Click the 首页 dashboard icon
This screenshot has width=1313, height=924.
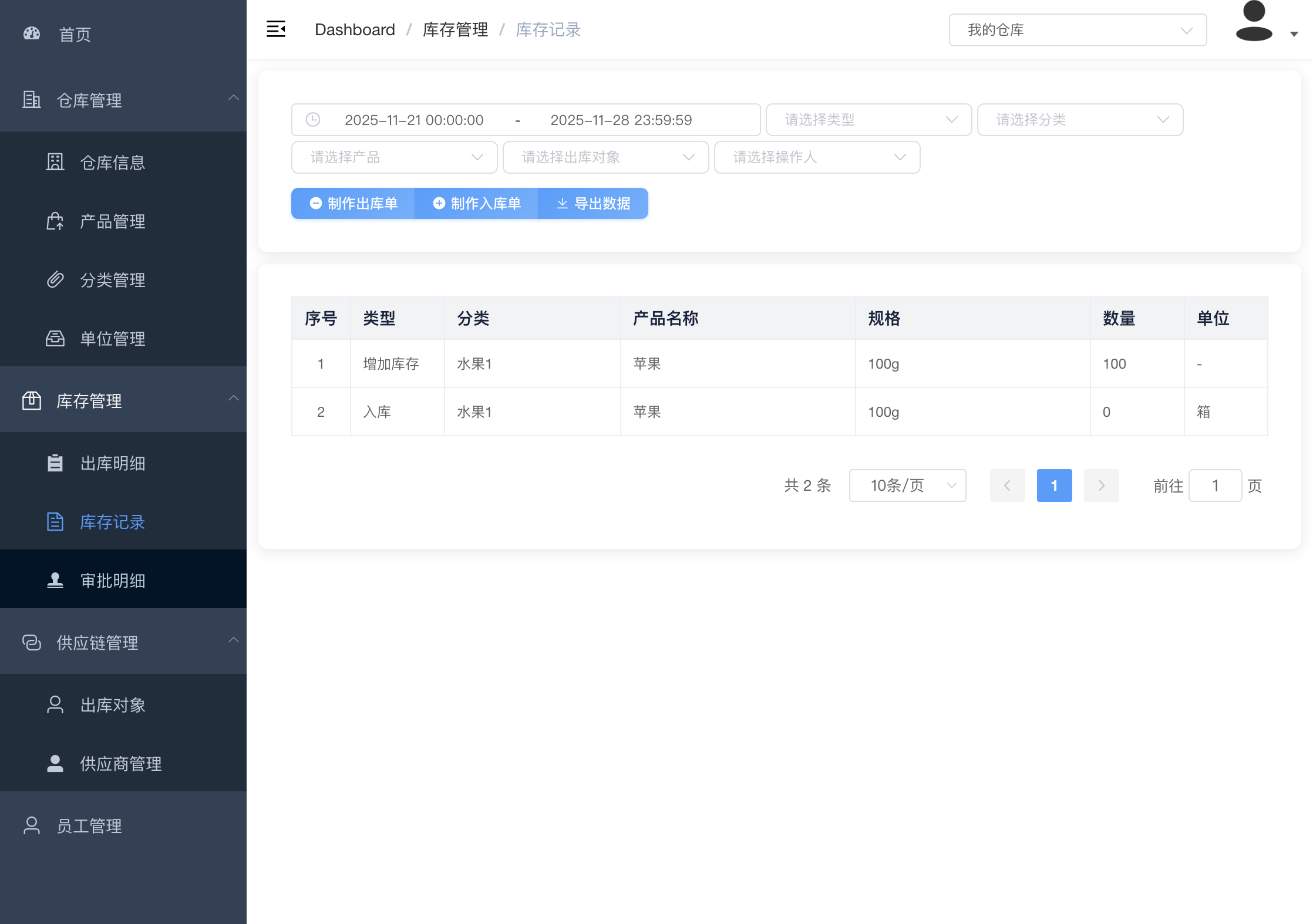point(32,34)
